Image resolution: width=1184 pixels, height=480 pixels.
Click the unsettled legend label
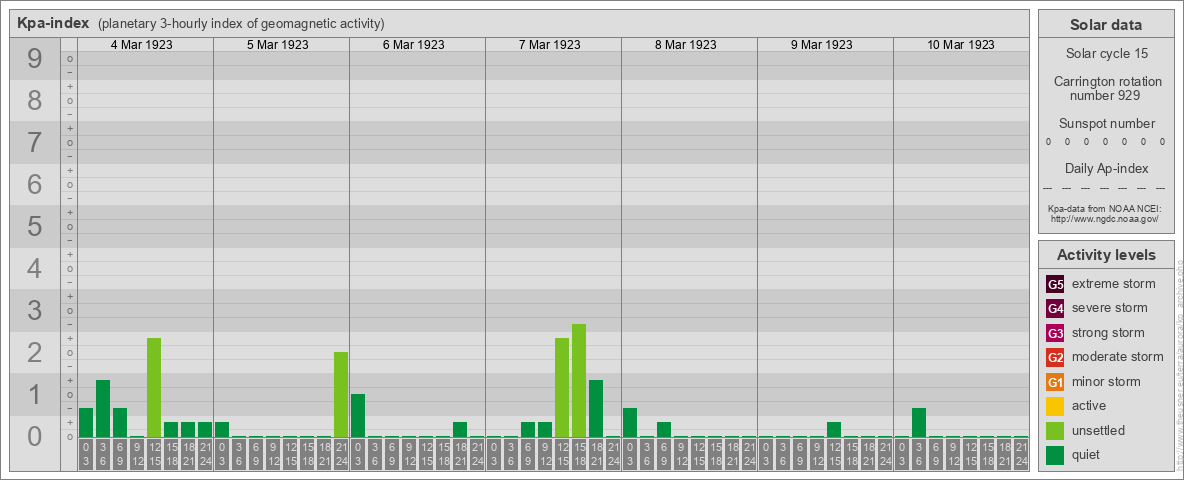point(1099,430)
